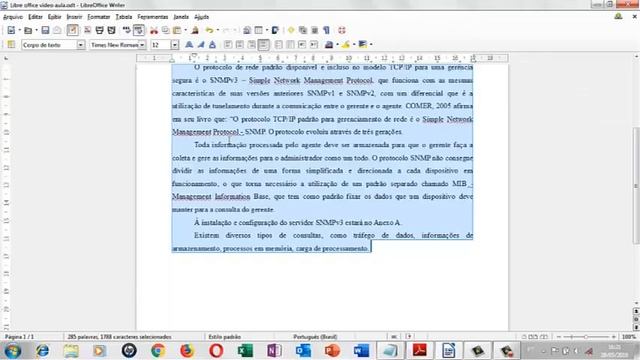
Task: Toggle Nonprinting Characters pilcrow button
Action: [x=327, y=30]
